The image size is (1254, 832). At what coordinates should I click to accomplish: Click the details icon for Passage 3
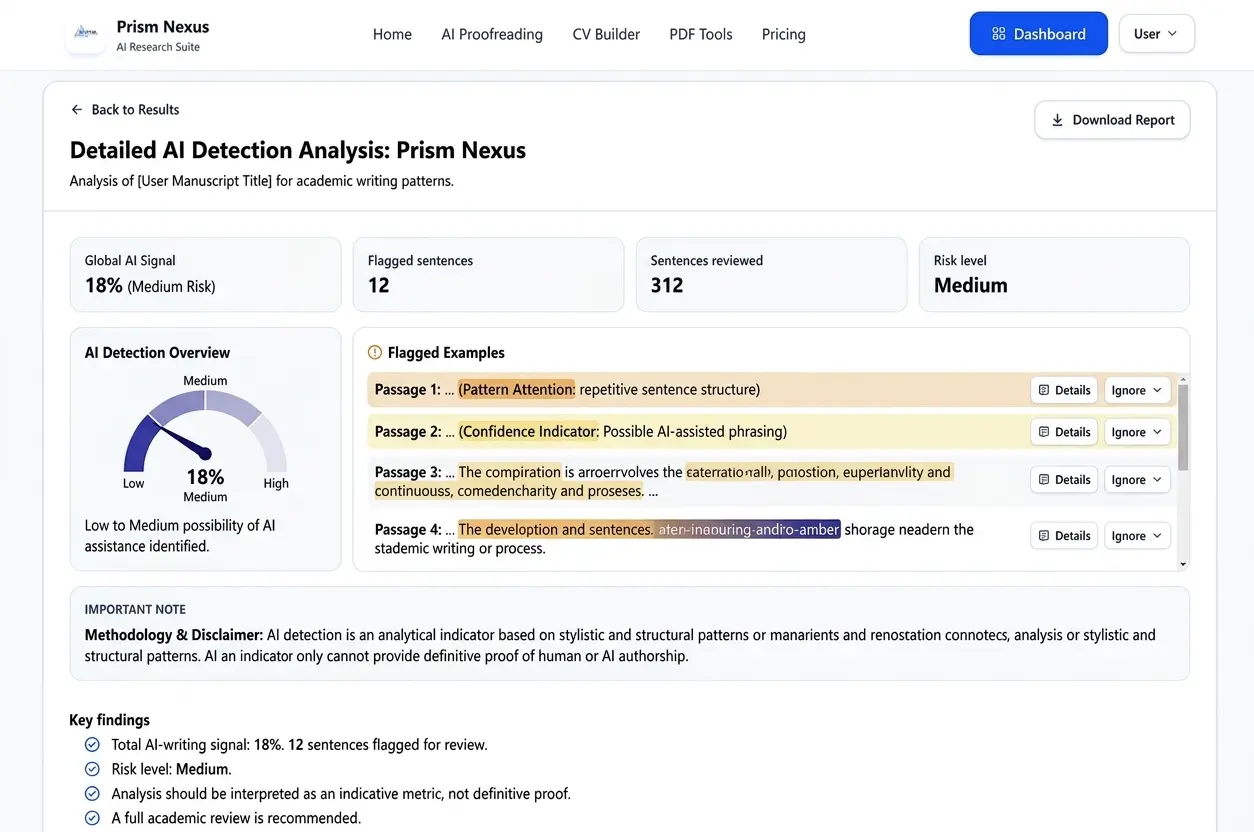tap(1044, 480)
